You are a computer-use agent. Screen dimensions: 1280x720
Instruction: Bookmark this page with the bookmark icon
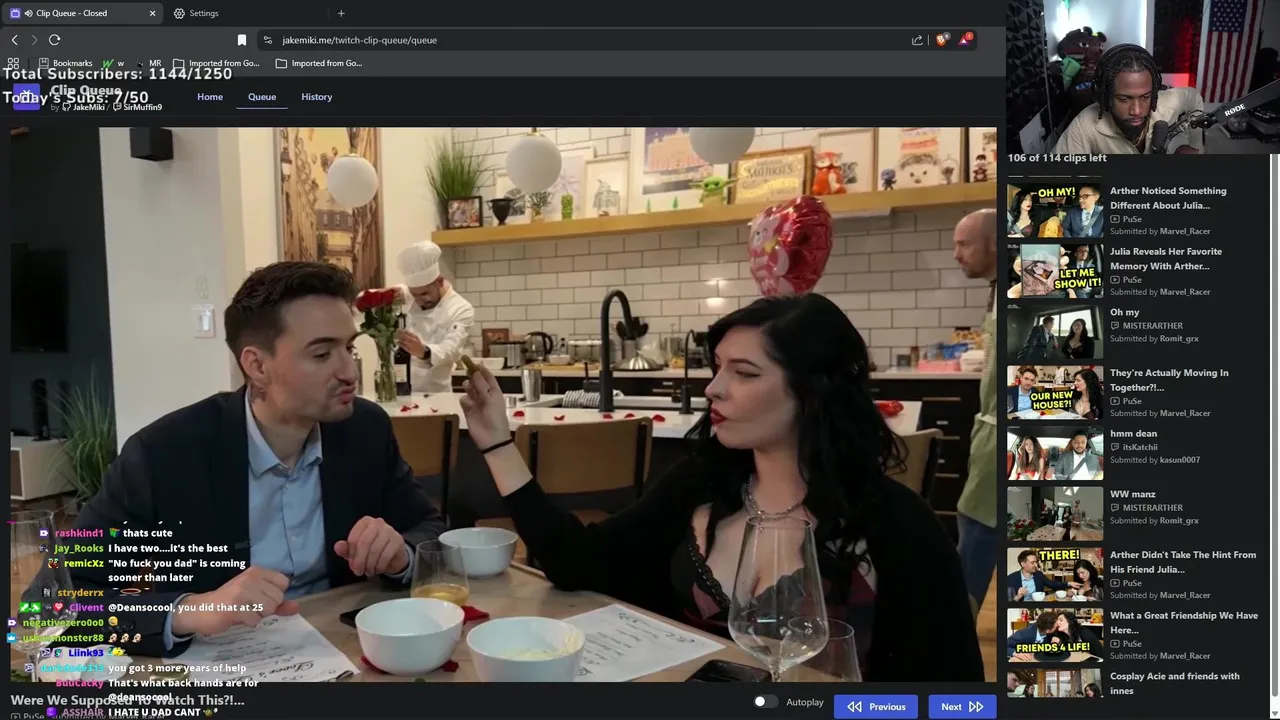pyautogui.click(x=241, y=40)
